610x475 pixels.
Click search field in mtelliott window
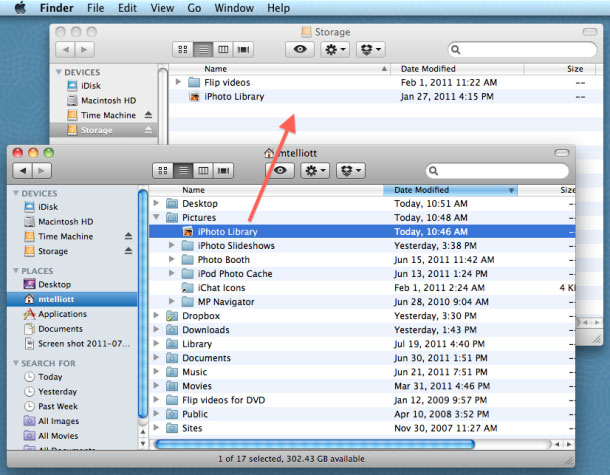(497, 171)
